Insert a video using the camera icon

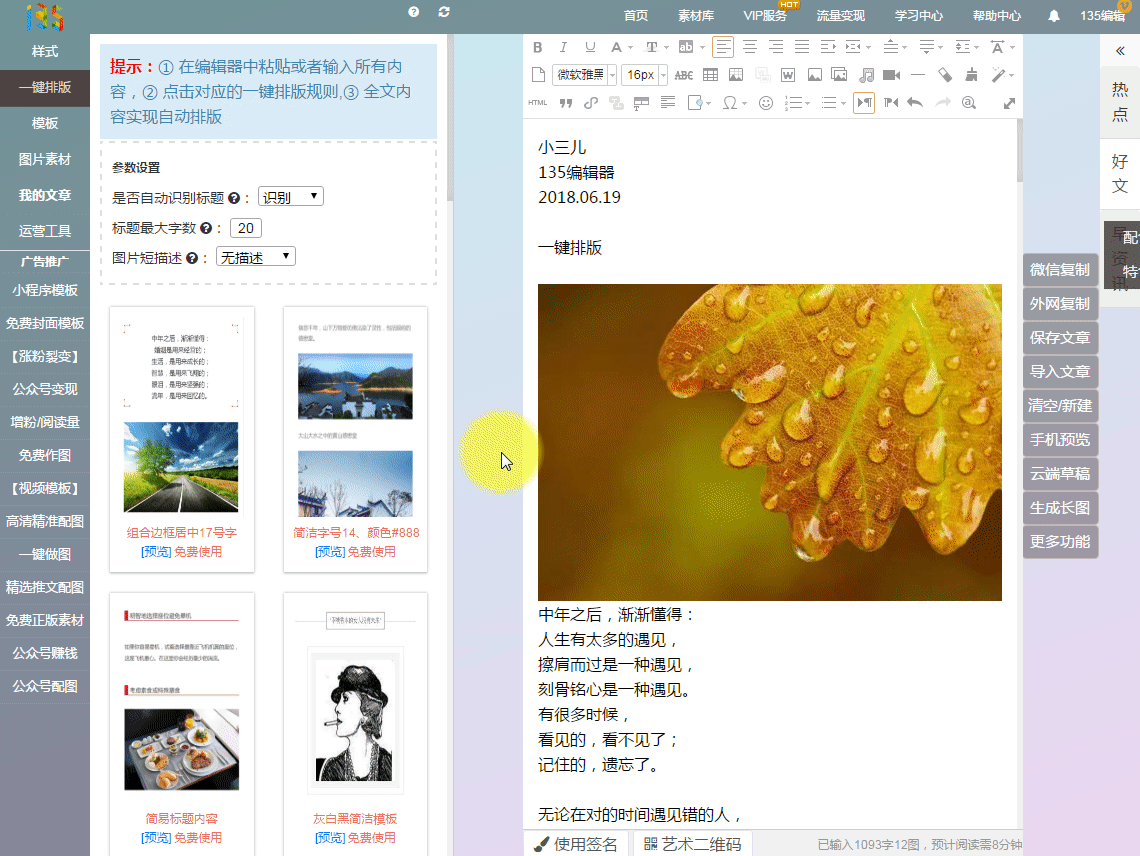click(x=890, y=74)
